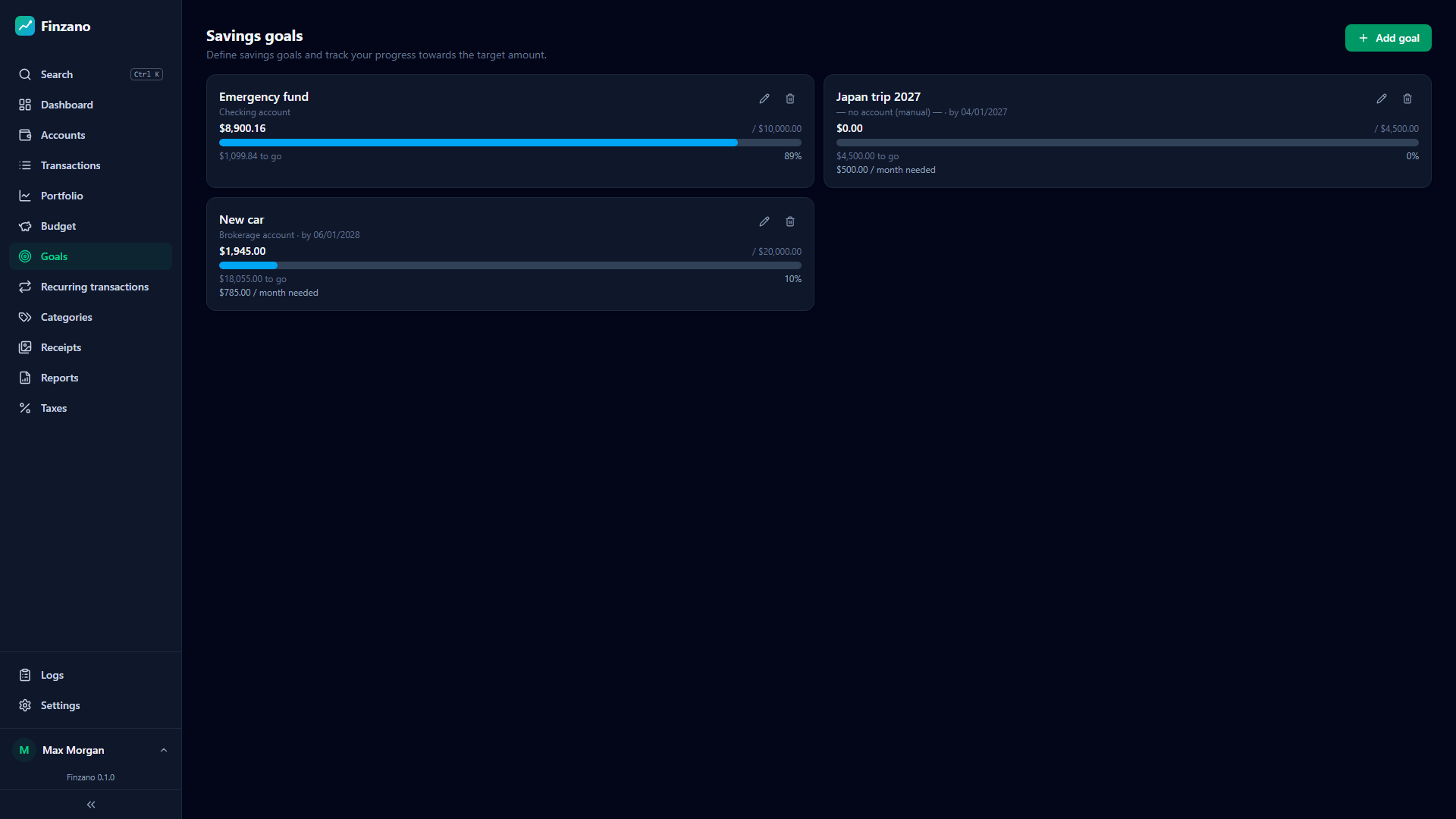Delete the Japan trip 2027 goal

click(1407, 99)
